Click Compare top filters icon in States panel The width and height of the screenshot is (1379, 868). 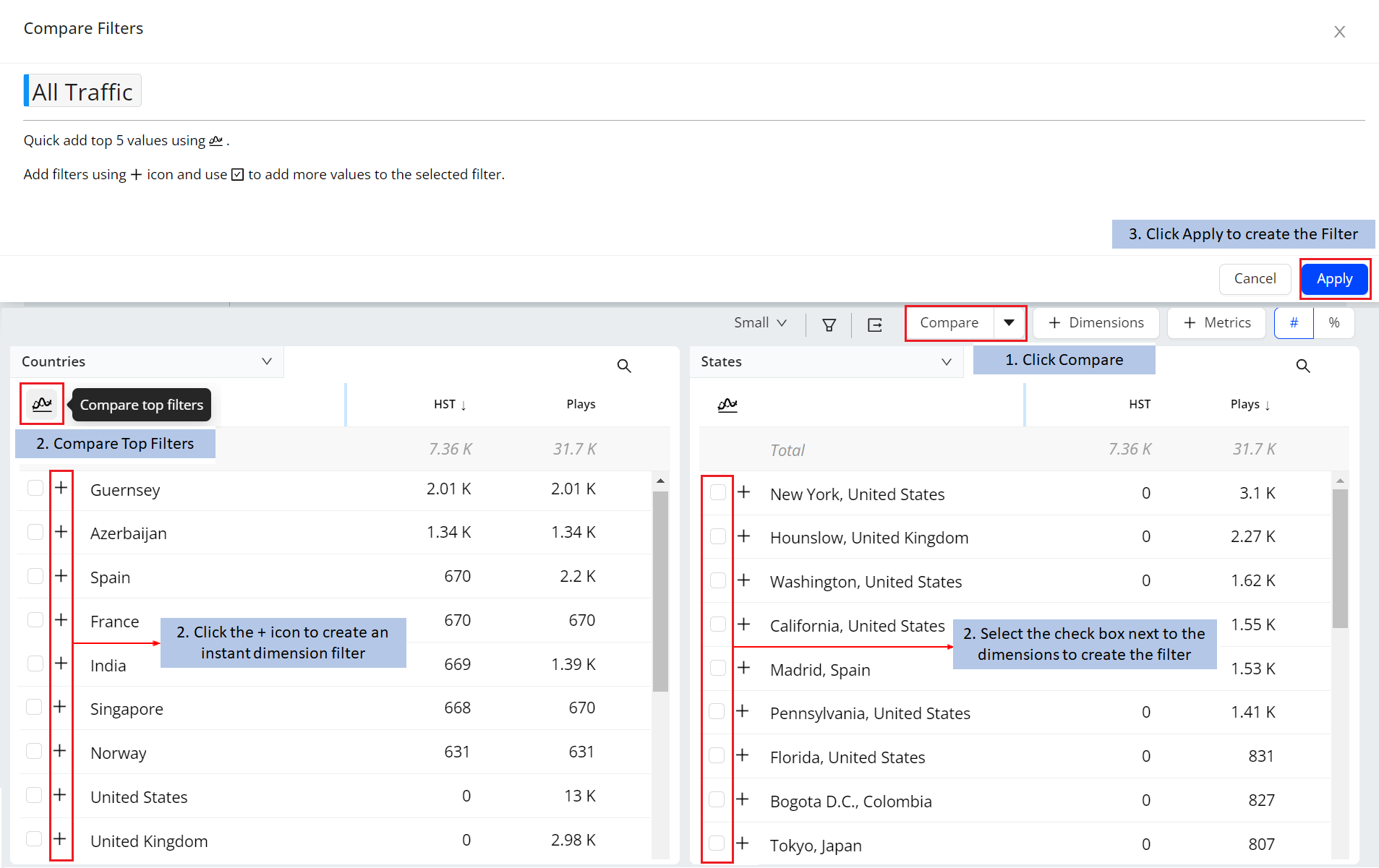[x=727, y=405]
